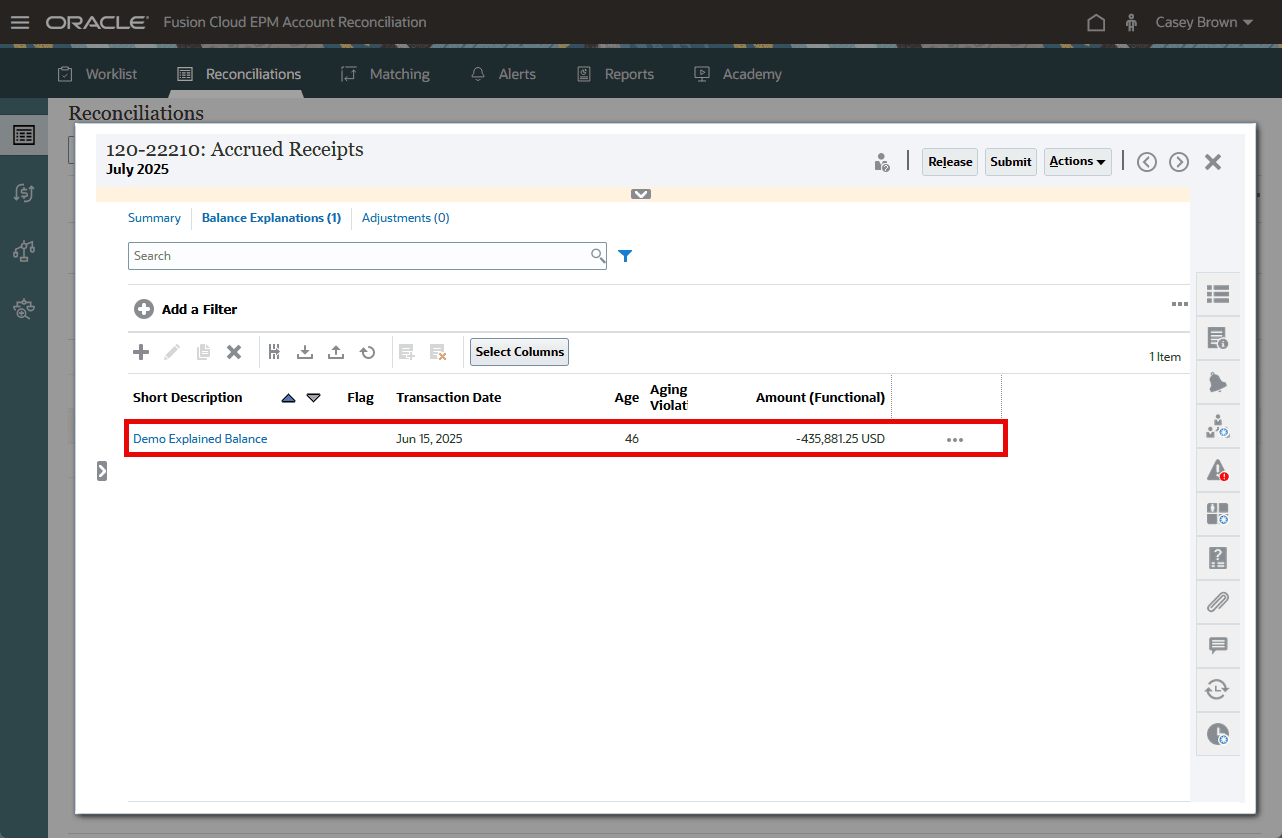Open Demo Explained Balance link
The width and height of the screenshot is (1282, 838).
pyautogui.click(x=200, y=439)
